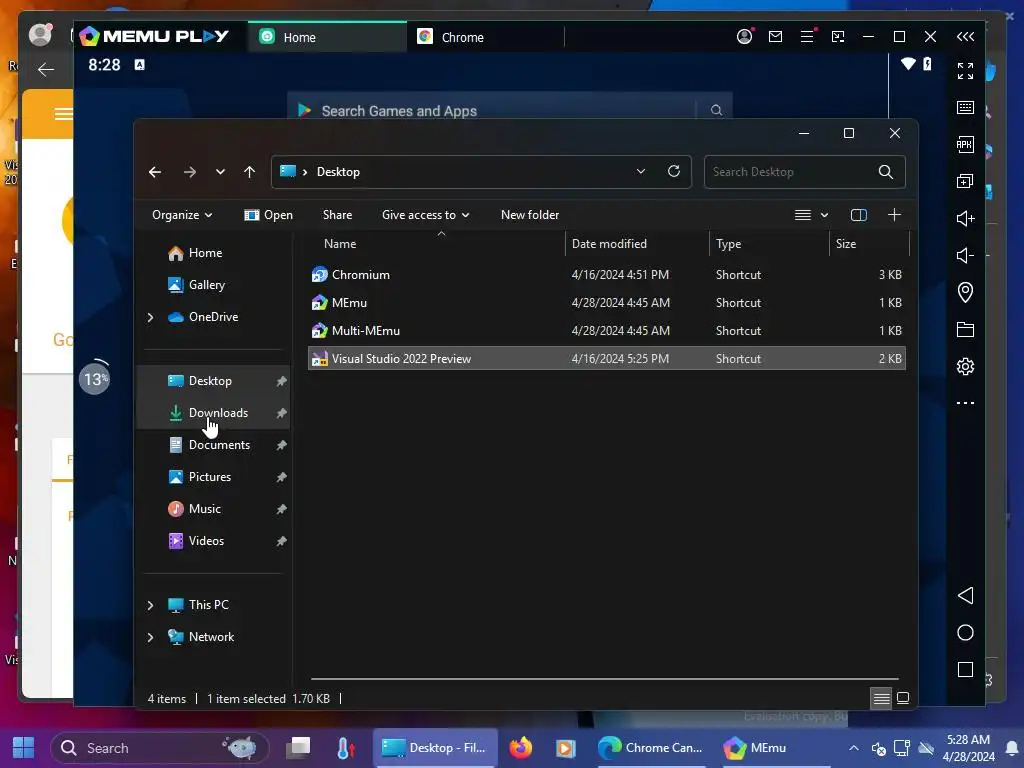Click the Share button
This screenshot has width=1024, height=768.
pos(337,215)
